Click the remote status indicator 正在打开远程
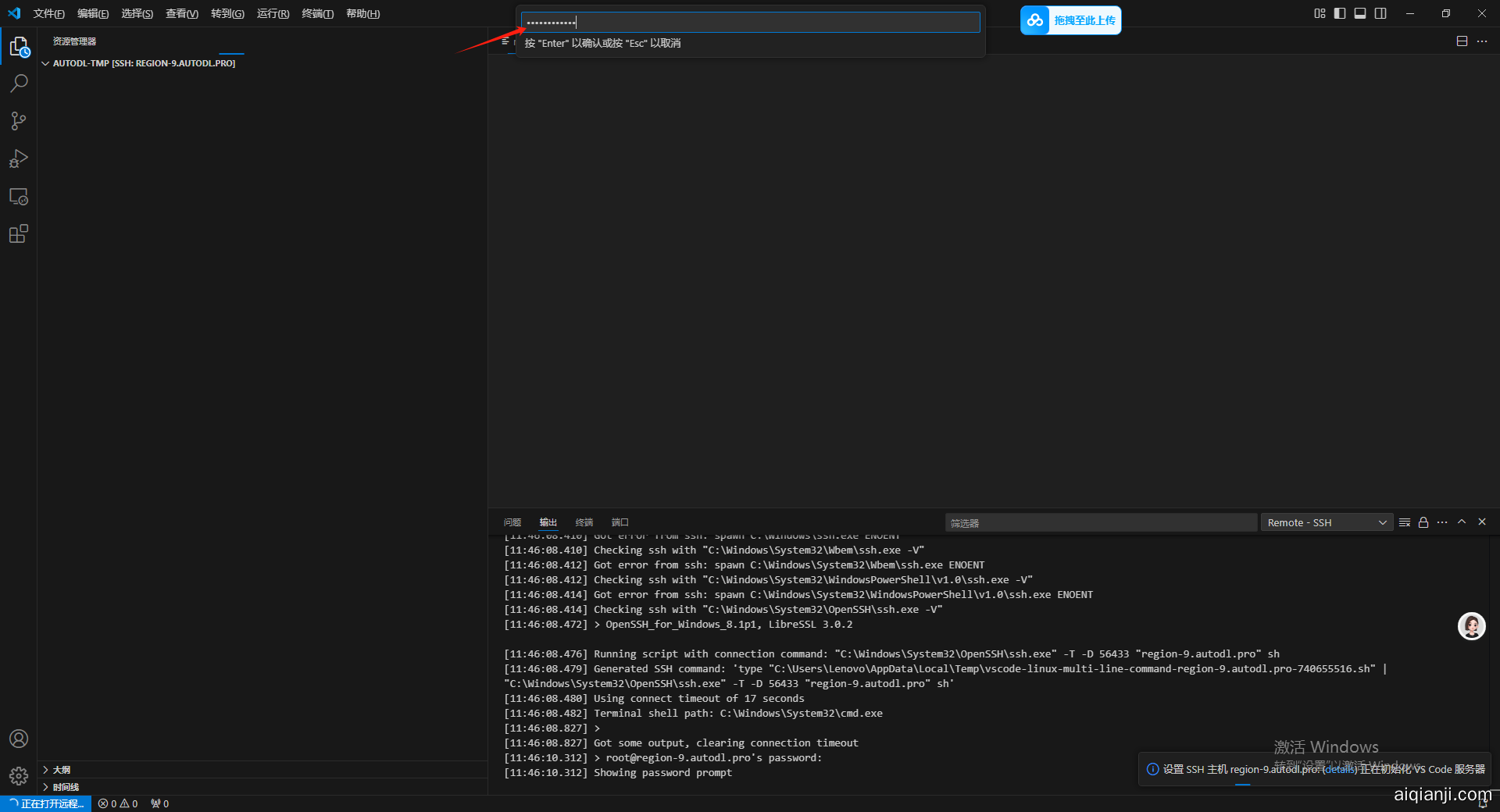The width and height of the screenshot is (1500, 812). coord(46,803)
